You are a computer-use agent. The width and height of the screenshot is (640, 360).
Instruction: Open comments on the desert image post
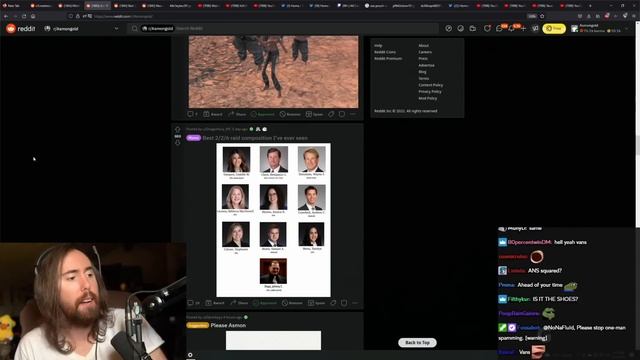tap(192, 114)
